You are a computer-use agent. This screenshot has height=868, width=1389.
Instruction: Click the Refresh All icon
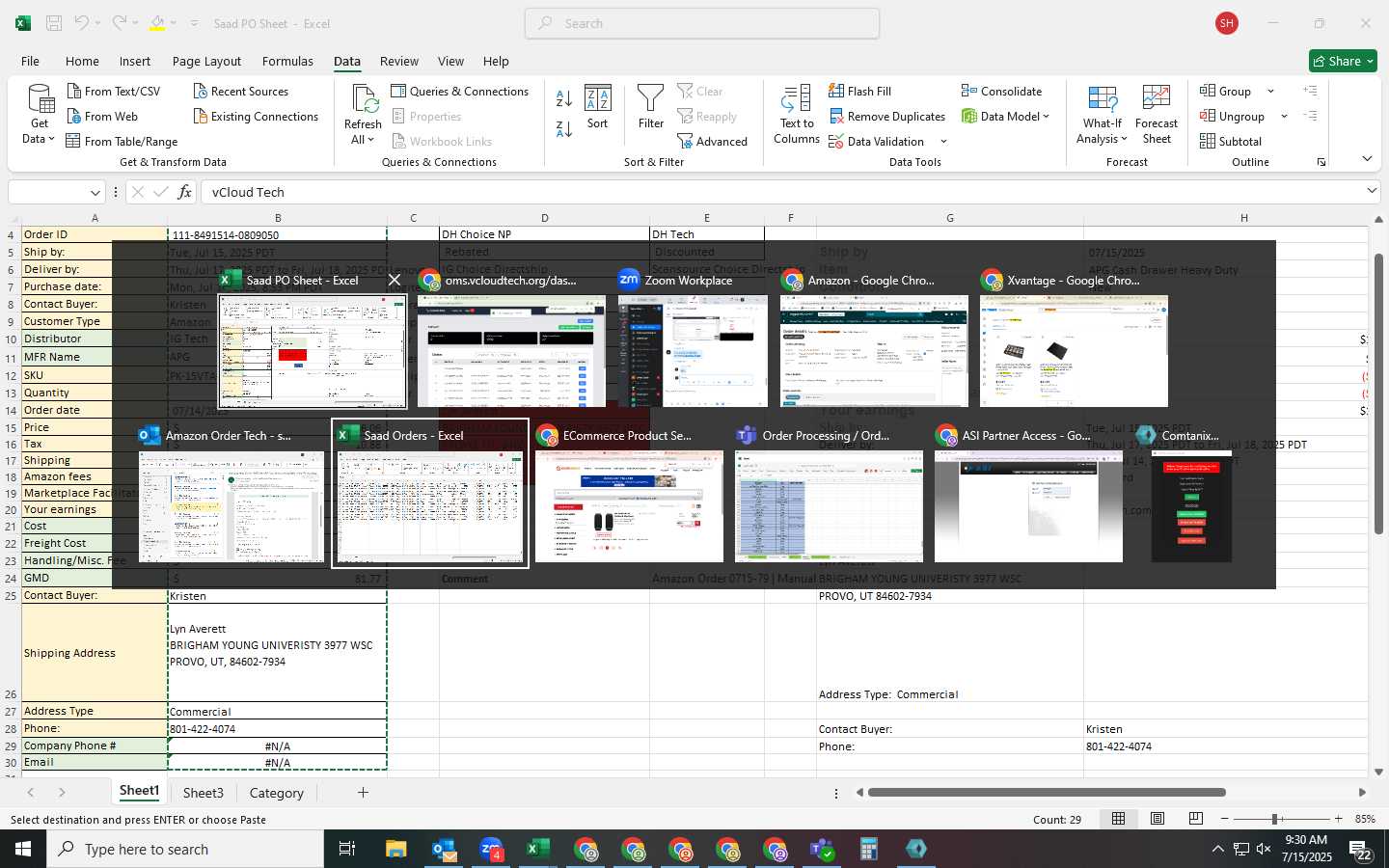(364, 99)
